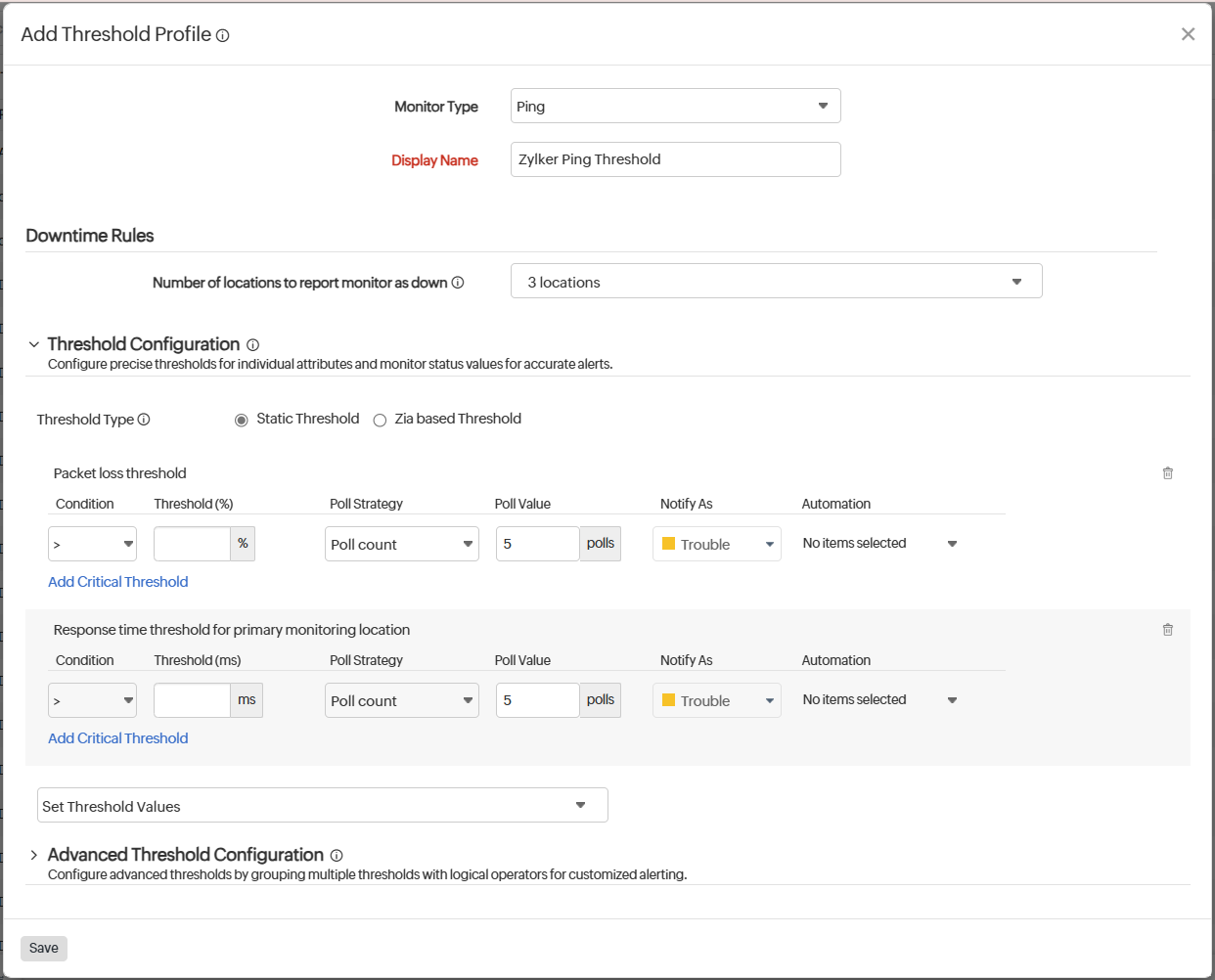Click the Threshold Type info icon
1215x980 pixels.
144,420
